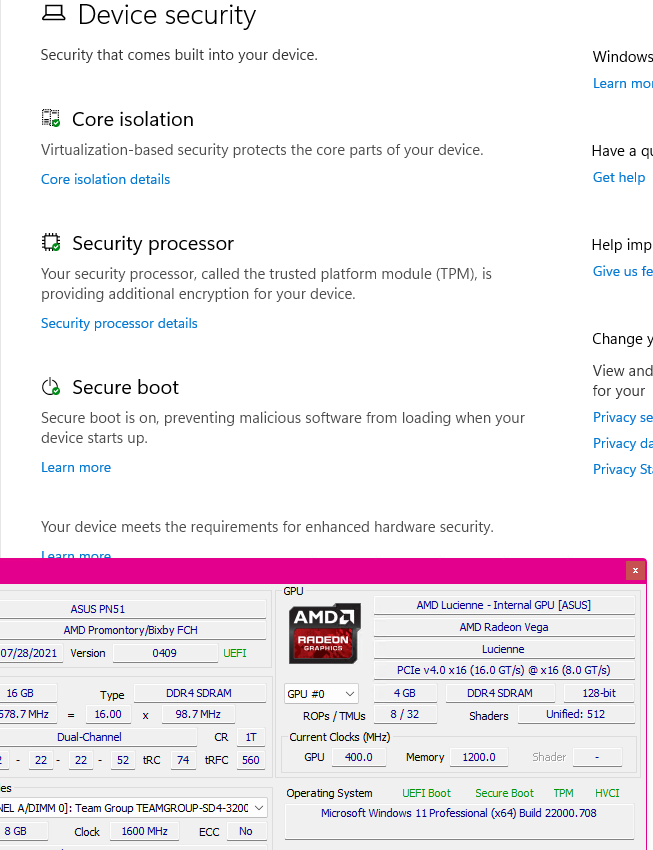Open the GPU #0 selector dropdown

(x=320, y=692)
